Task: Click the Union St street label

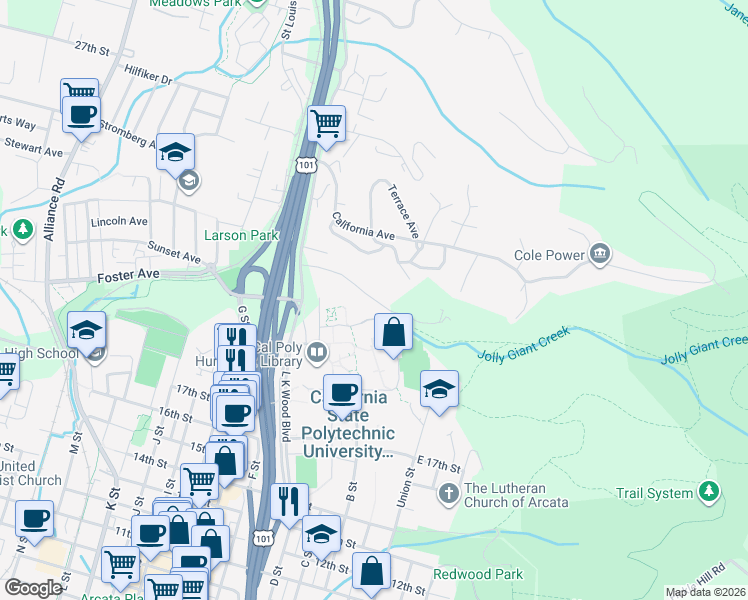Action: (x=405, y=487)
